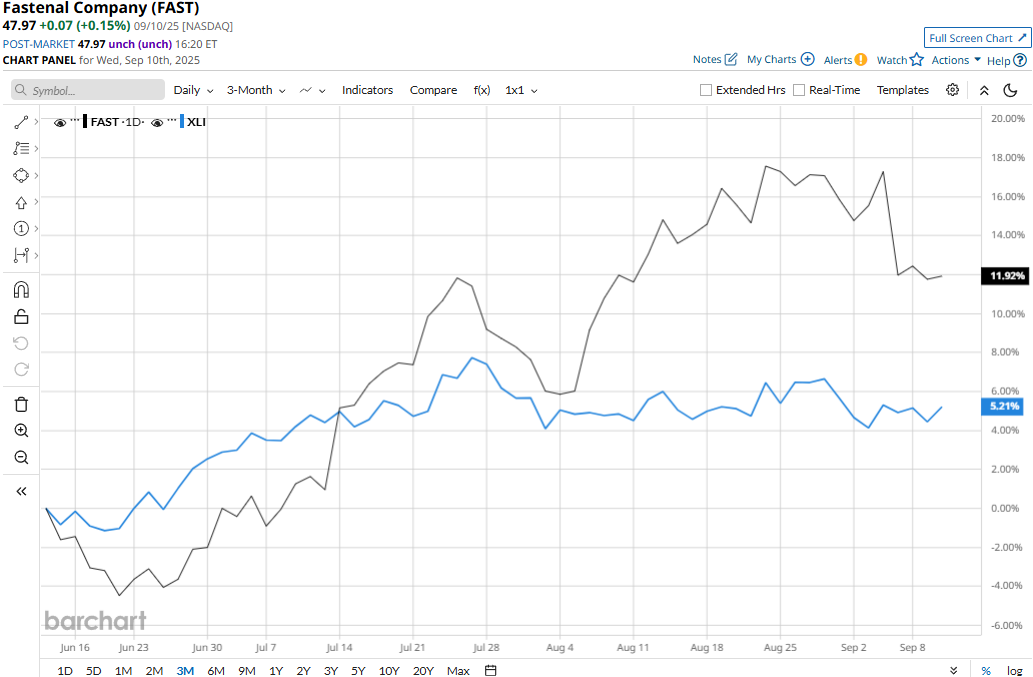Open the Templates menu

pos(903,90)
